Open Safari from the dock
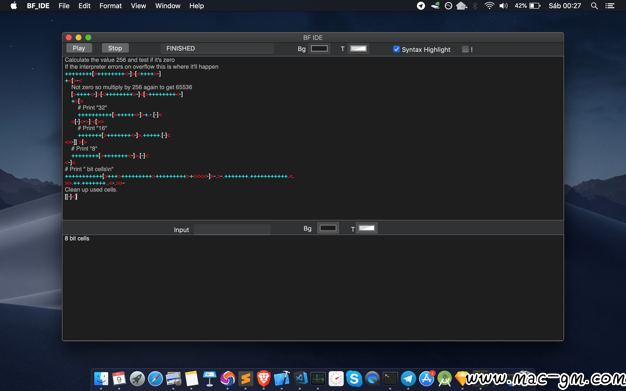The height and width of the screenshot is (391, 626). [x=155, y=378]
